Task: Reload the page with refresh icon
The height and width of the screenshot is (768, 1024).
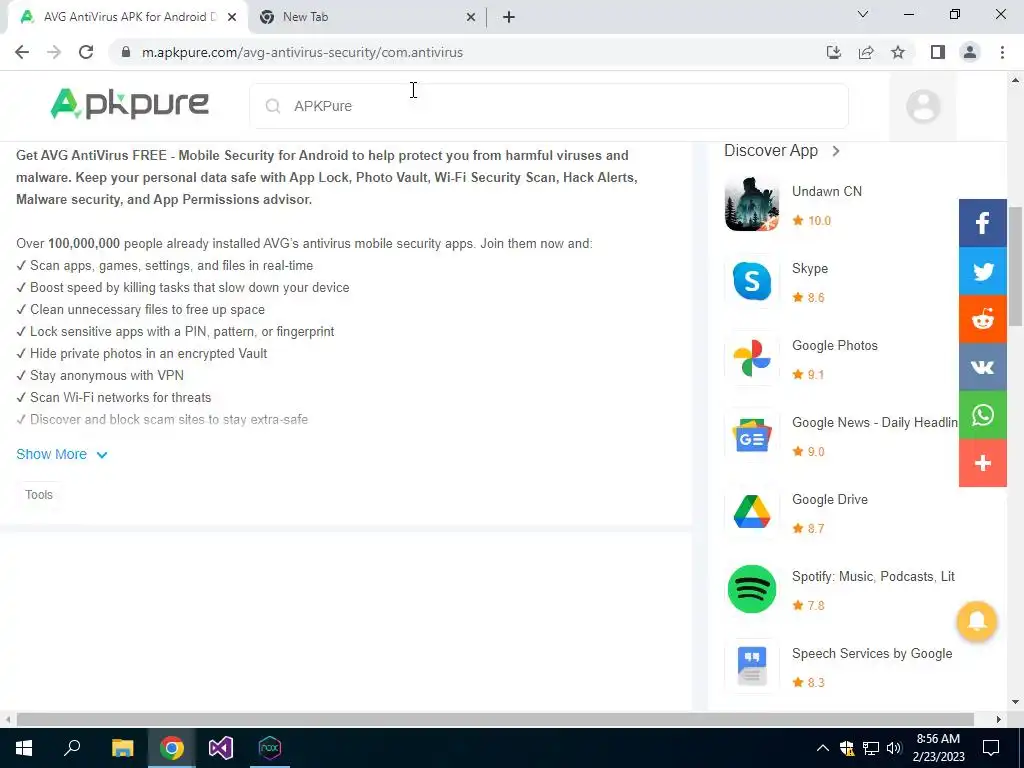Action: click(x=86, y=52)
